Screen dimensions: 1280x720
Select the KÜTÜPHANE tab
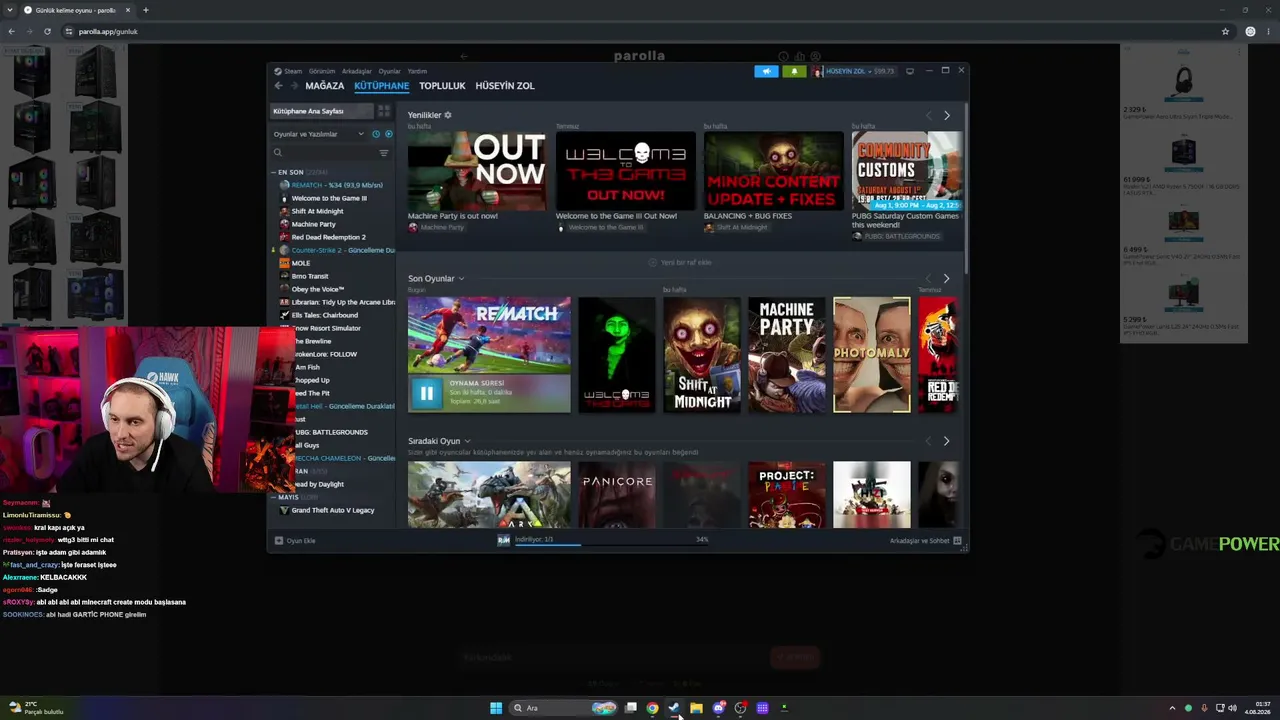pyautogui.click(x=382, y=86)
